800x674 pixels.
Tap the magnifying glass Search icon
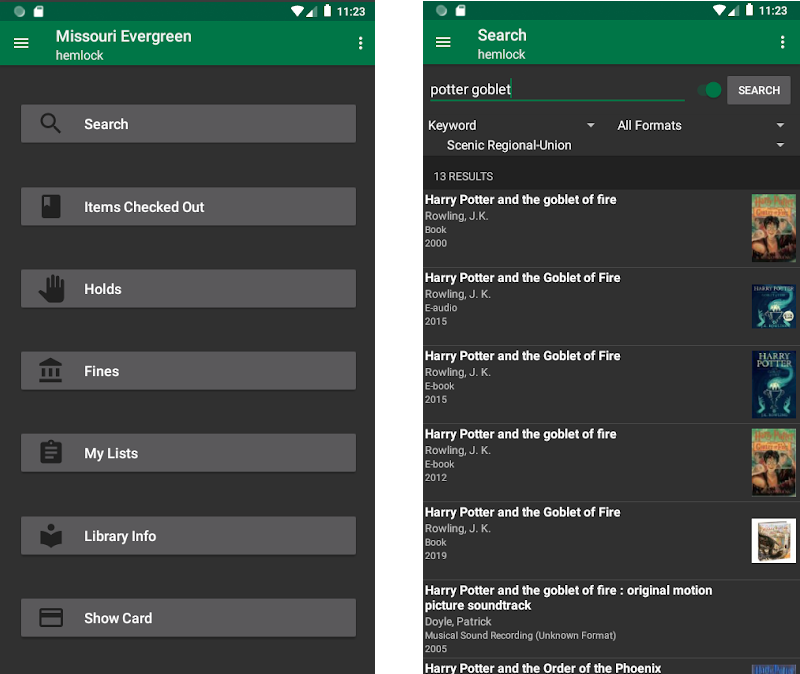[51, 123]
